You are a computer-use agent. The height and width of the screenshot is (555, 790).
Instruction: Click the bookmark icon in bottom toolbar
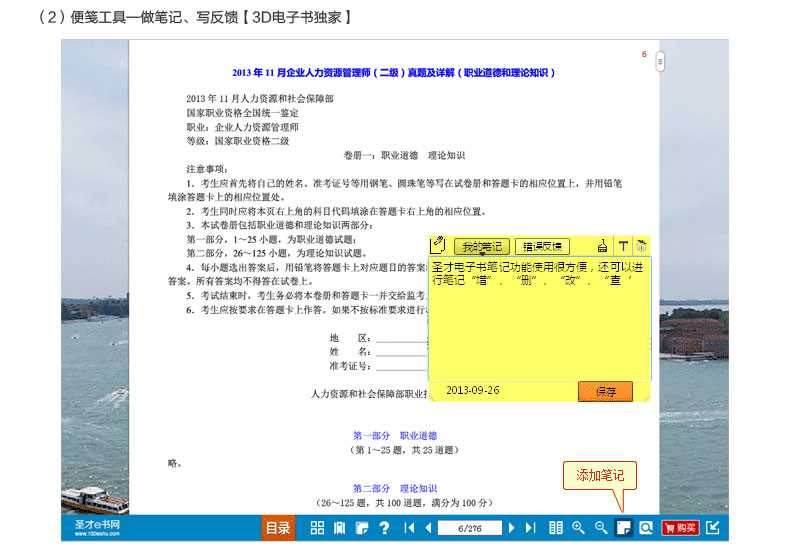tap(339, 528)
